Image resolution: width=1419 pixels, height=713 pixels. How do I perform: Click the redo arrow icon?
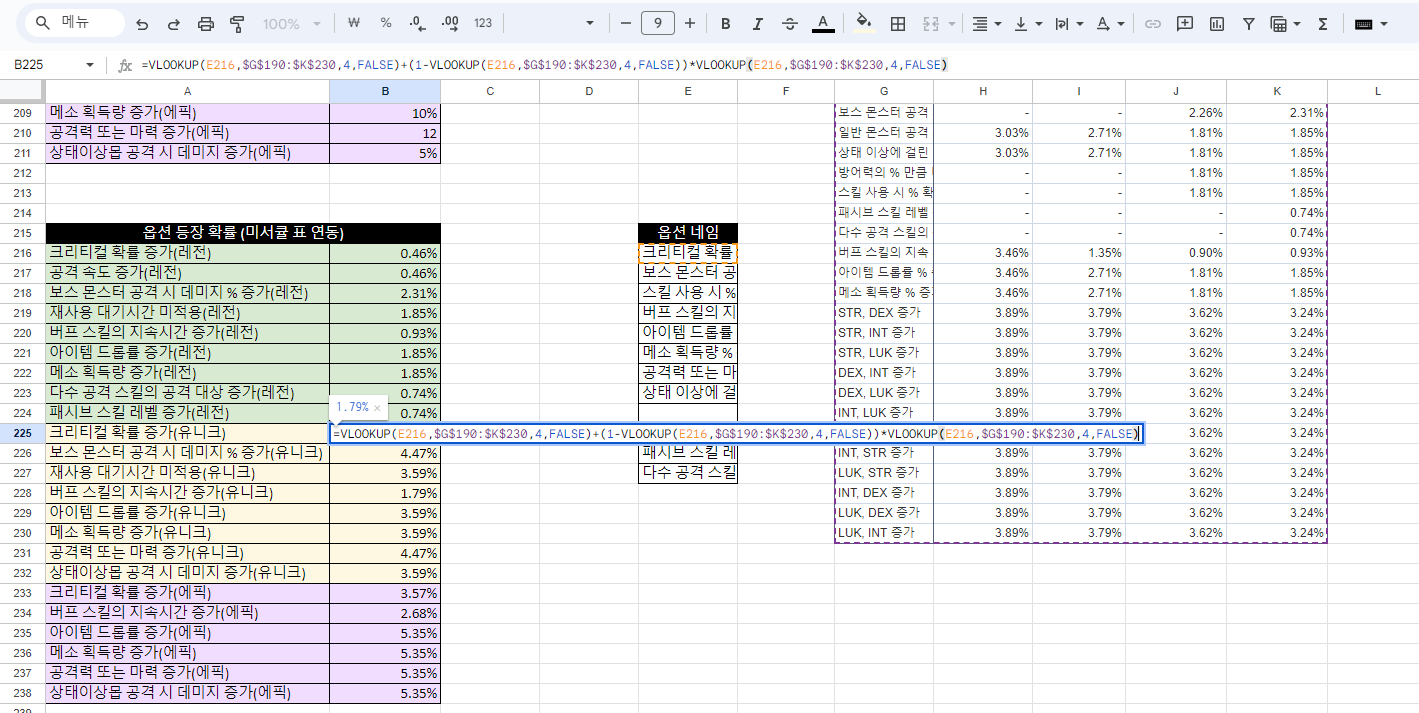(x=174, y=23)
